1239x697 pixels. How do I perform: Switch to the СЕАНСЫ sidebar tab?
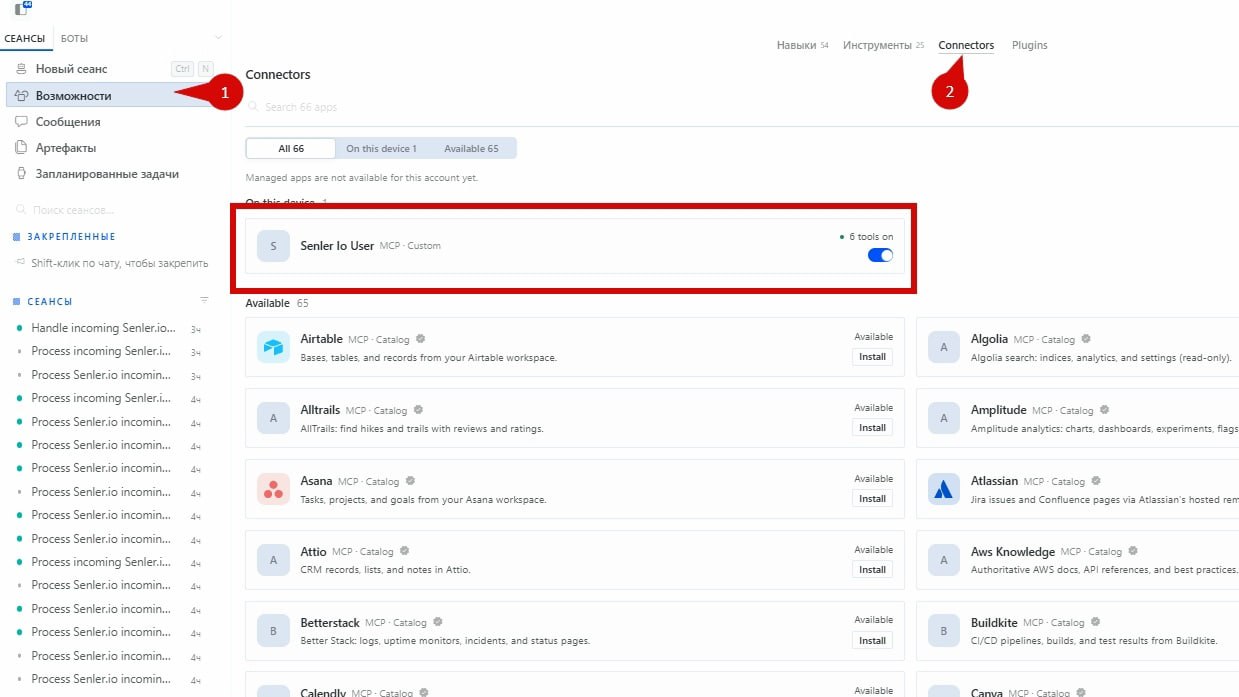[25, 38]
